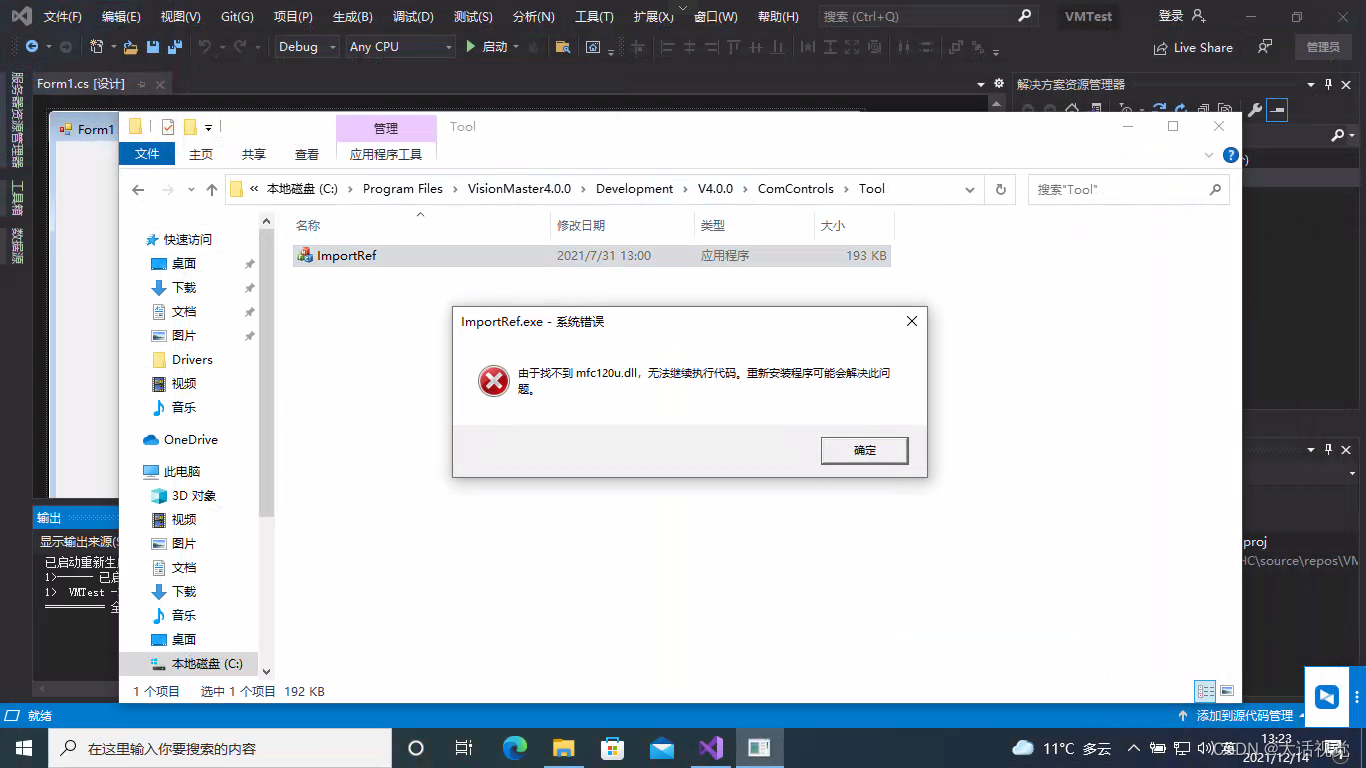The width and height of the screenshot is (1366, 768).
Task: Switch Explorer to details view
Action: (x=1206, y=691)
